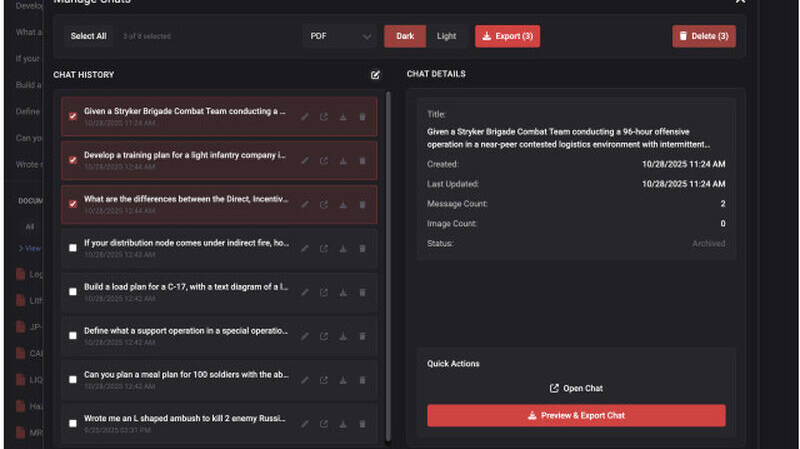Click the red Delete (3) button

704,37
